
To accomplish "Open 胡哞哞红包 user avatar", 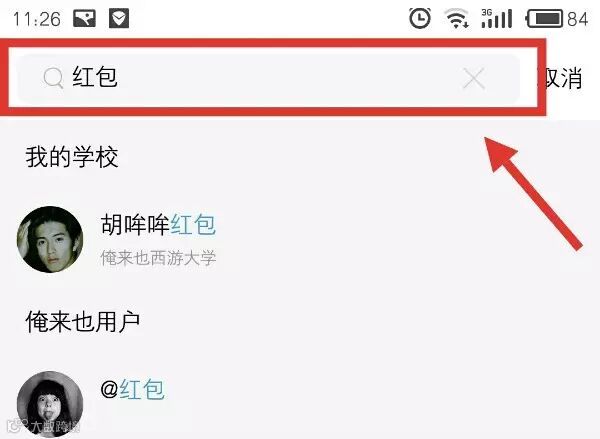I will [50, 239].
